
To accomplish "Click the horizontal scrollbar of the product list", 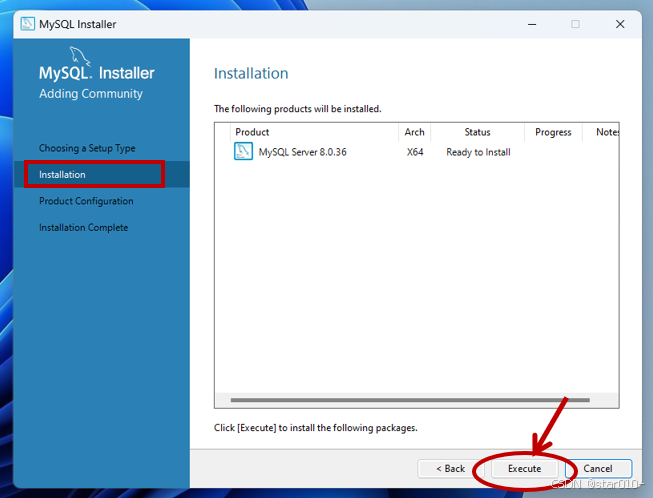I will click(x=410, y=400).
